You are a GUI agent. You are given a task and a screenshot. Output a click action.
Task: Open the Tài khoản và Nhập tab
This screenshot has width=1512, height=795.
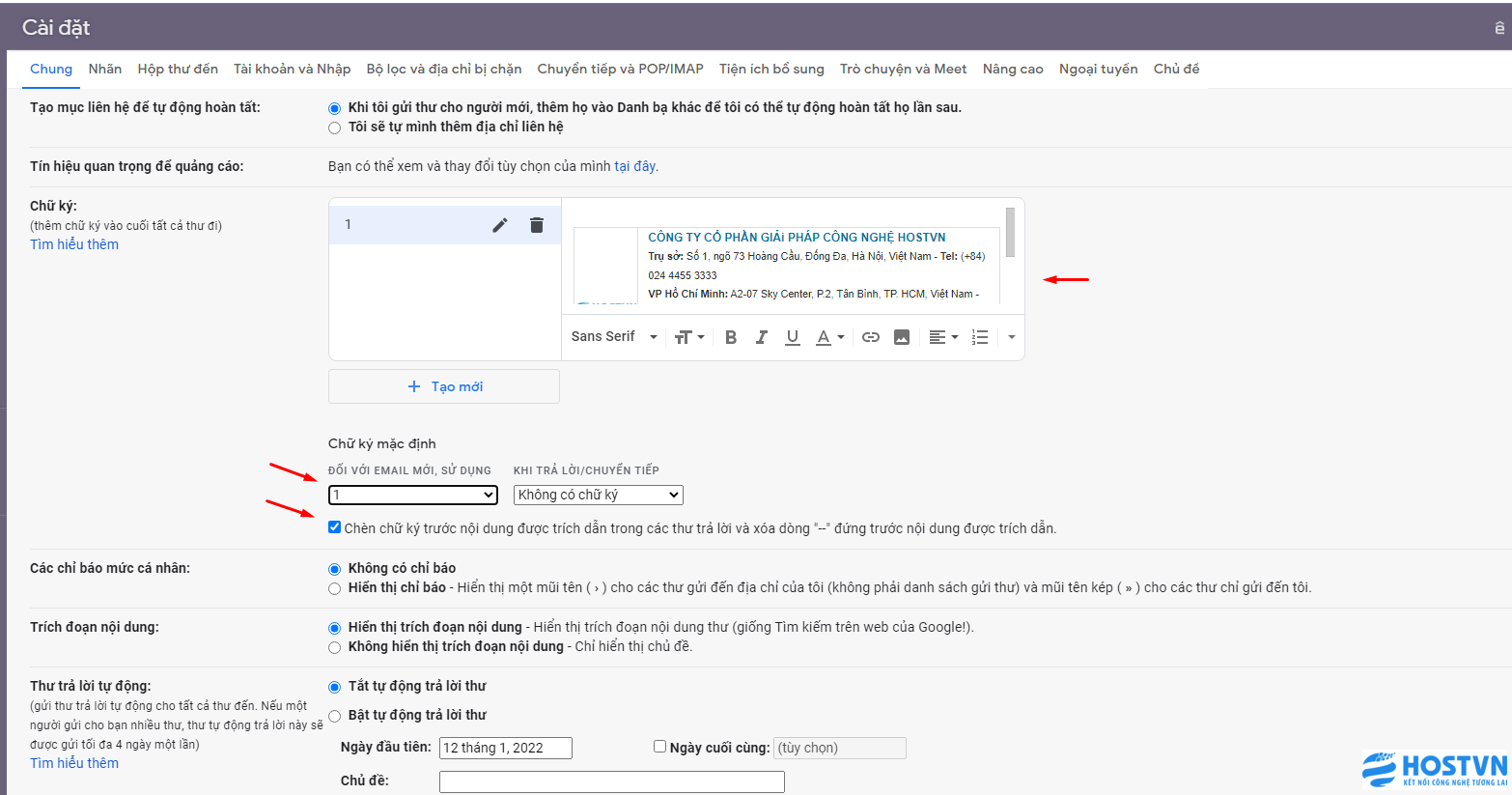point(293,69)
